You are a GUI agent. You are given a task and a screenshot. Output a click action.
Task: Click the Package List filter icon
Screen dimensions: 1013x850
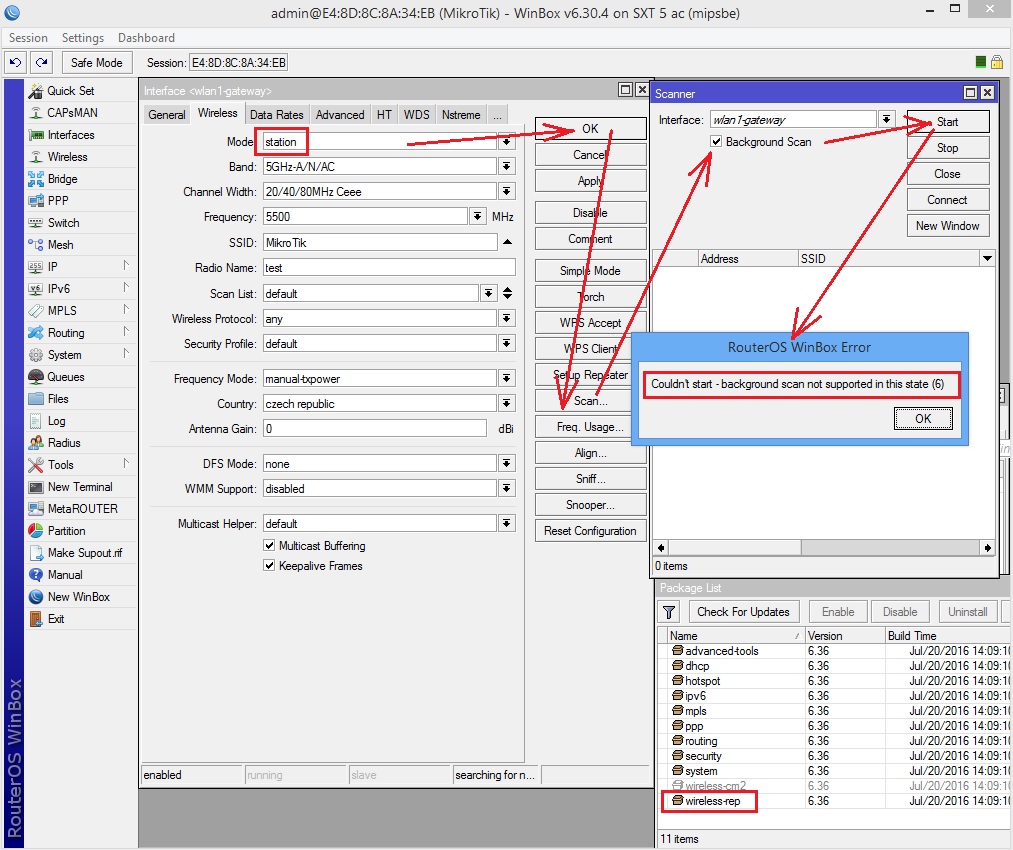[669, 612]
